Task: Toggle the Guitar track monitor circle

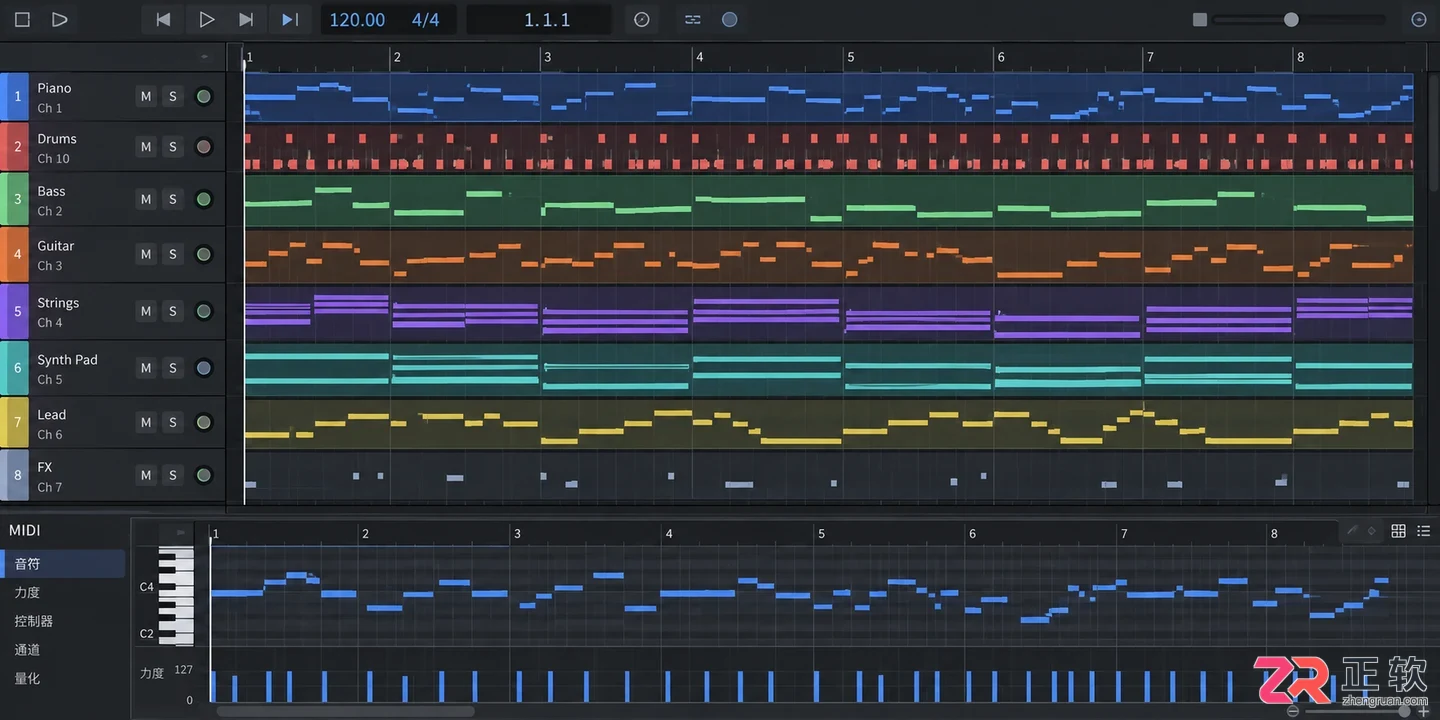Action: (204, 254)
